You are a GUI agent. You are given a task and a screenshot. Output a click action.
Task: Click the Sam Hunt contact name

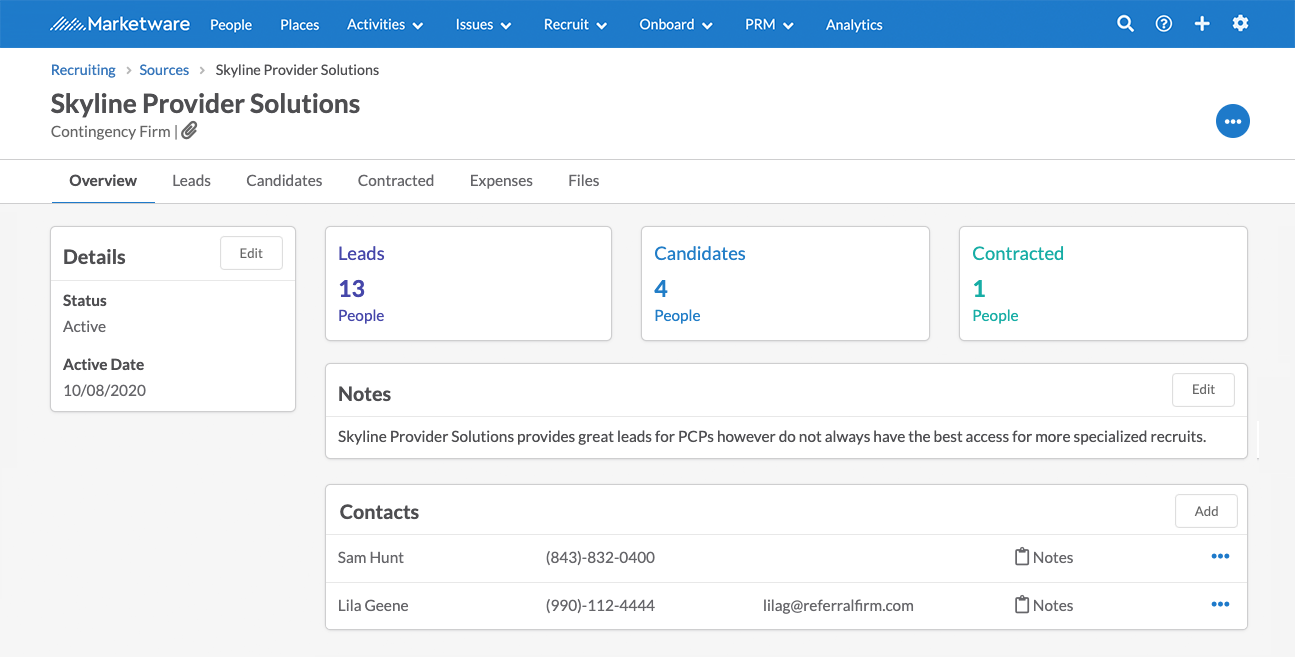tap(371, 557)
